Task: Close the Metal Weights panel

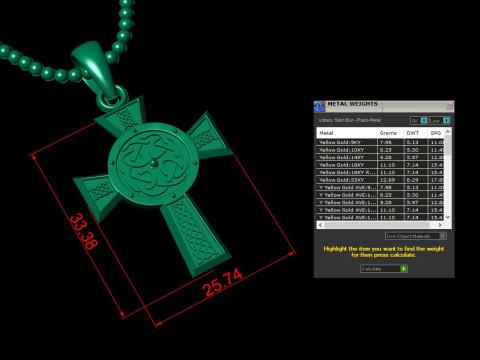Action: tap(449, 106)
